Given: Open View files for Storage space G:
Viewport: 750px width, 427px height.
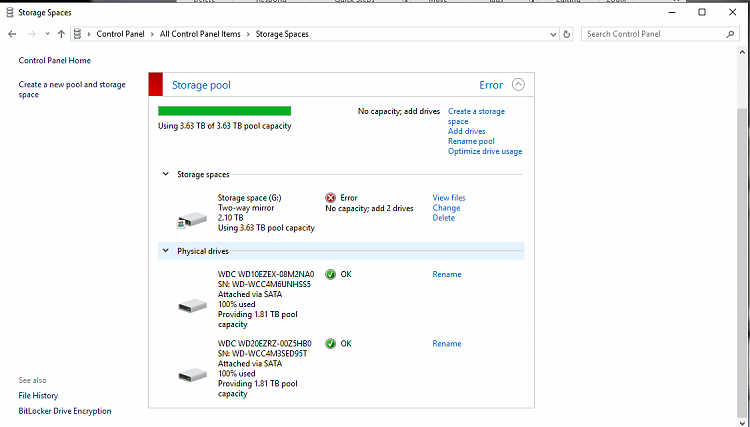Looking at the screenshot, I should (449, 197).
